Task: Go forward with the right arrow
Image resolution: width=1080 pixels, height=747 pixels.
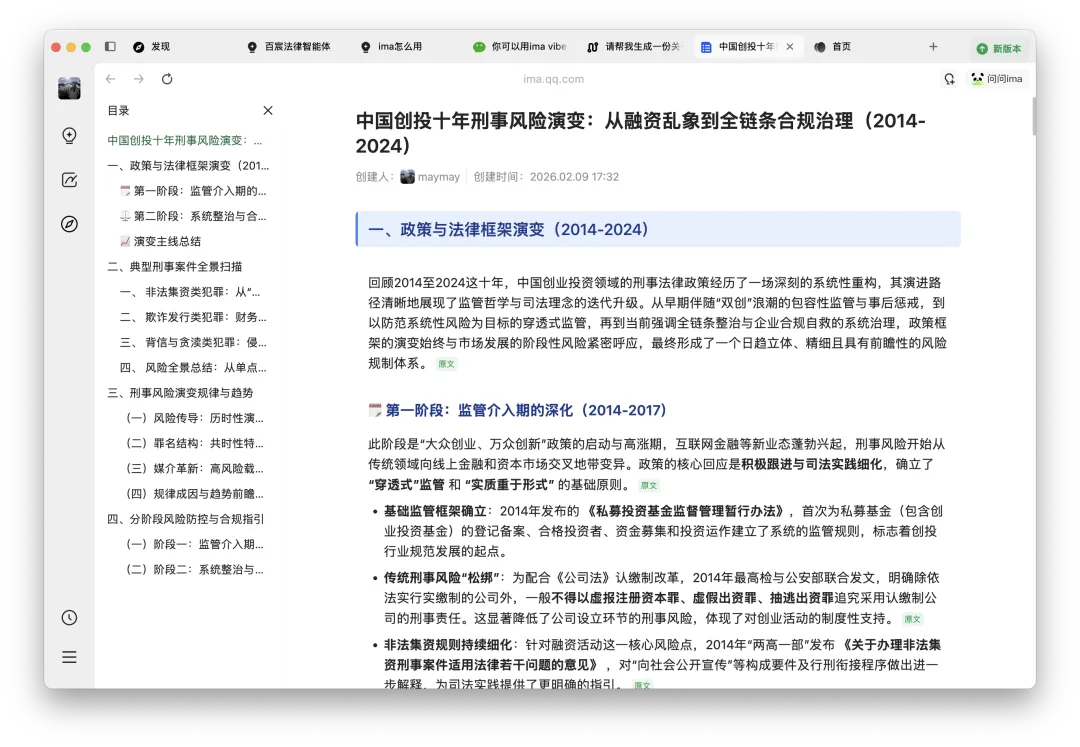Action: tap(138, 79)
